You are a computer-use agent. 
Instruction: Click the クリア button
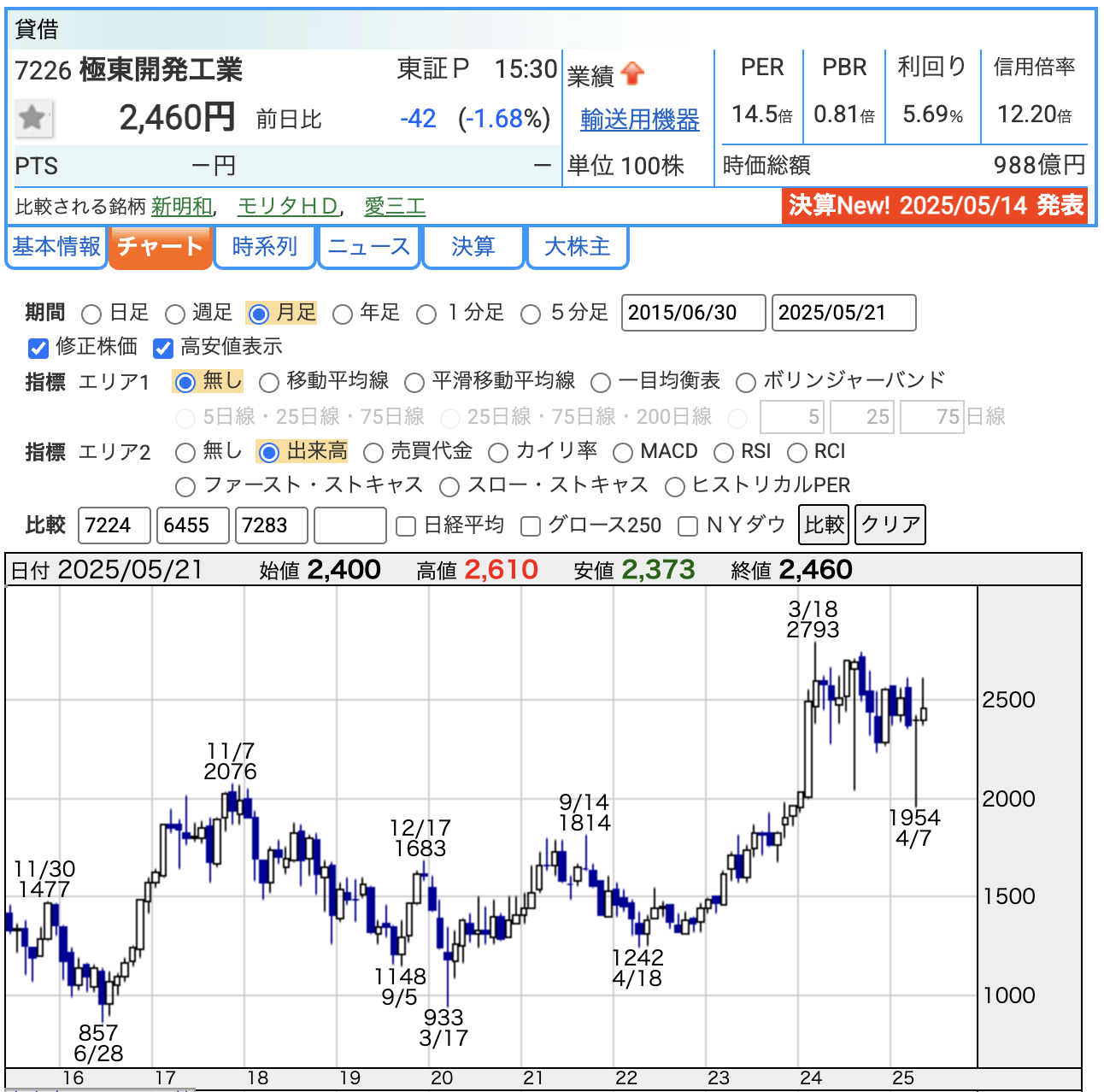pos(890,525)
